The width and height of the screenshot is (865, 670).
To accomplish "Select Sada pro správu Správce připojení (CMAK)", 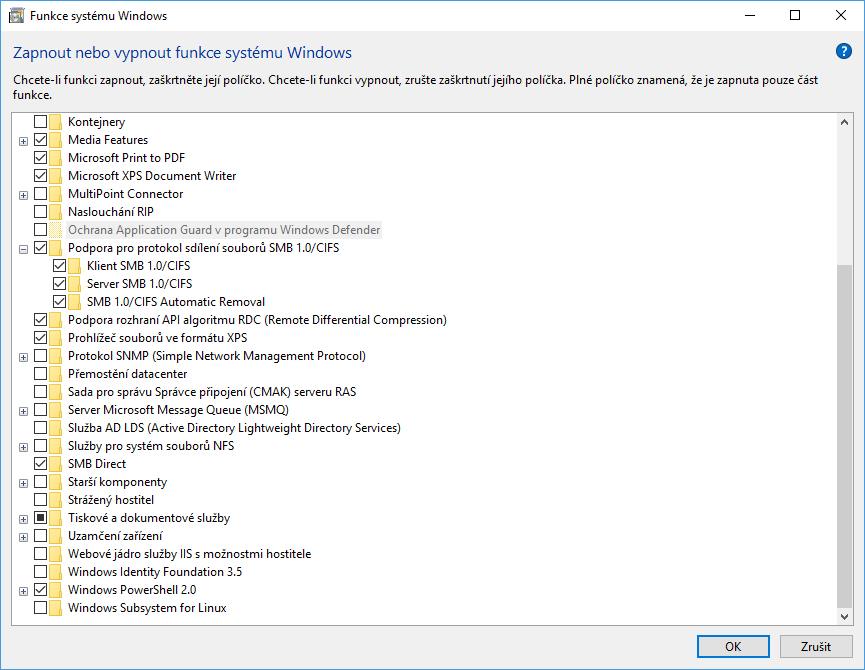I will click(x=212, y=392).
